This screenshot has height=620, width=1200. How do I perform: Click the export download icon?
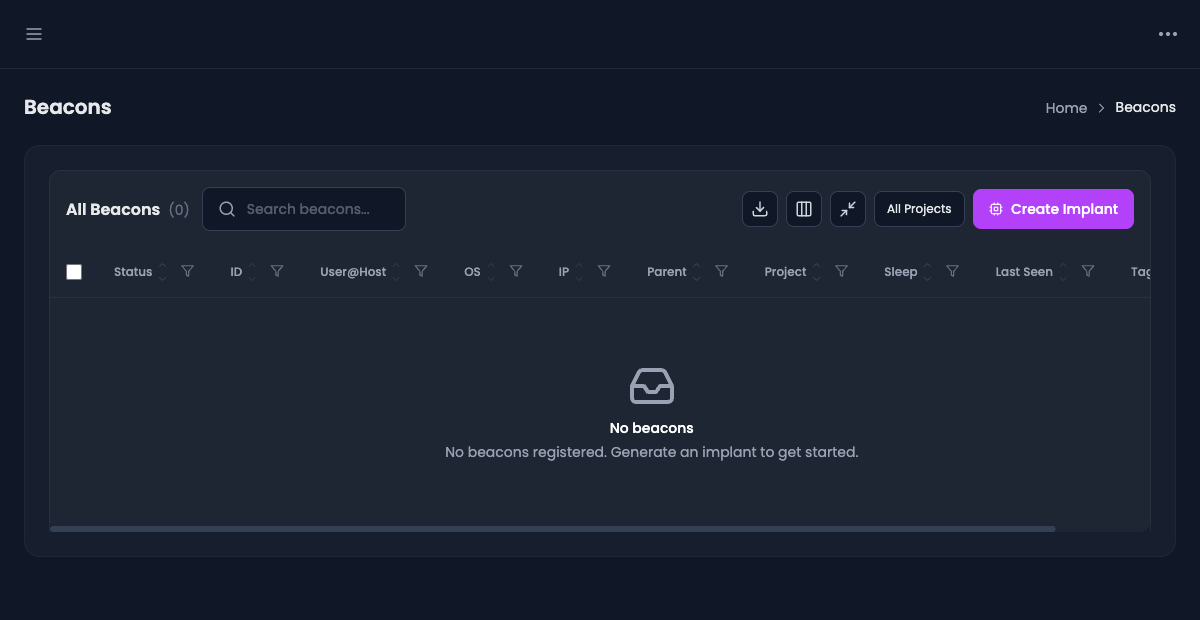760,209
